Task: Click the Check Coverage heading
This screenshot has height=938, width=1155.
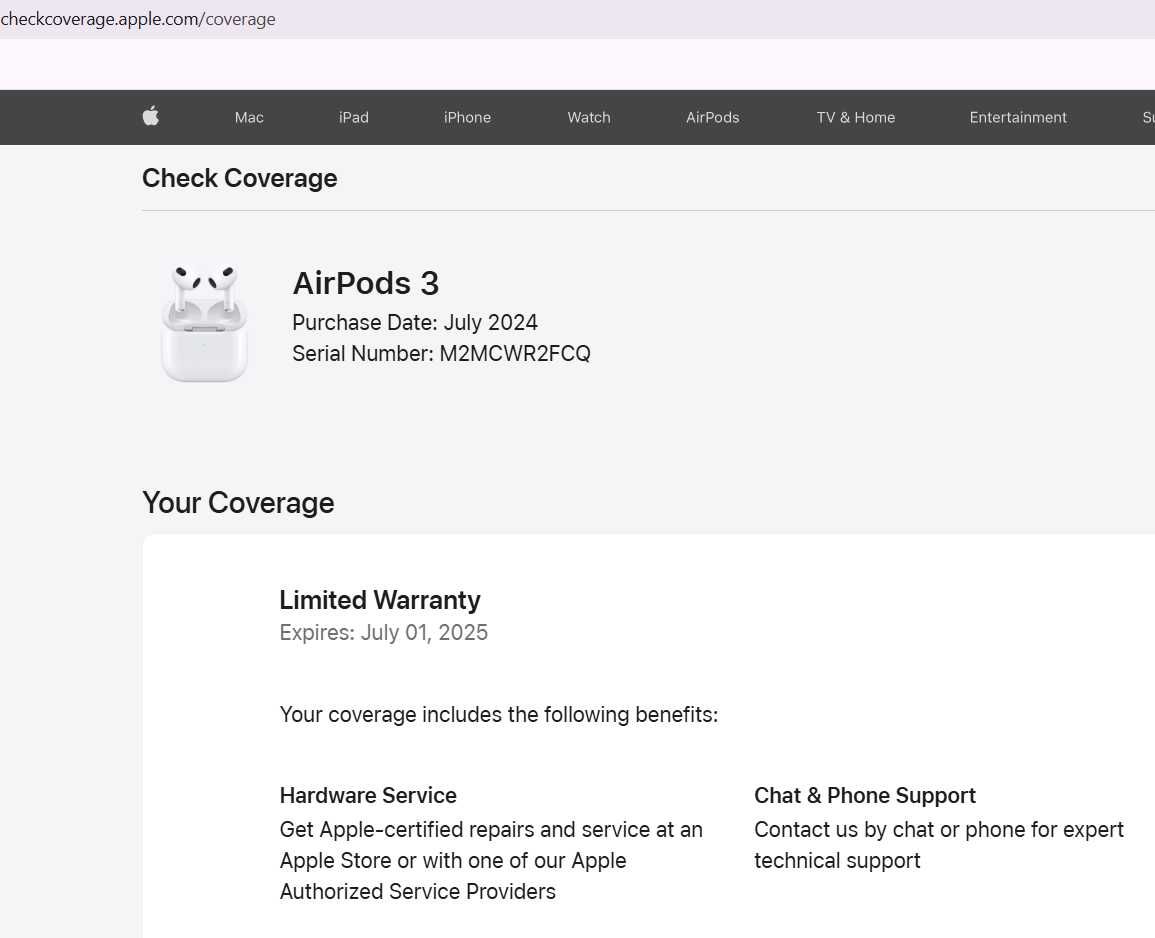Action: click(x=239, y=178)
